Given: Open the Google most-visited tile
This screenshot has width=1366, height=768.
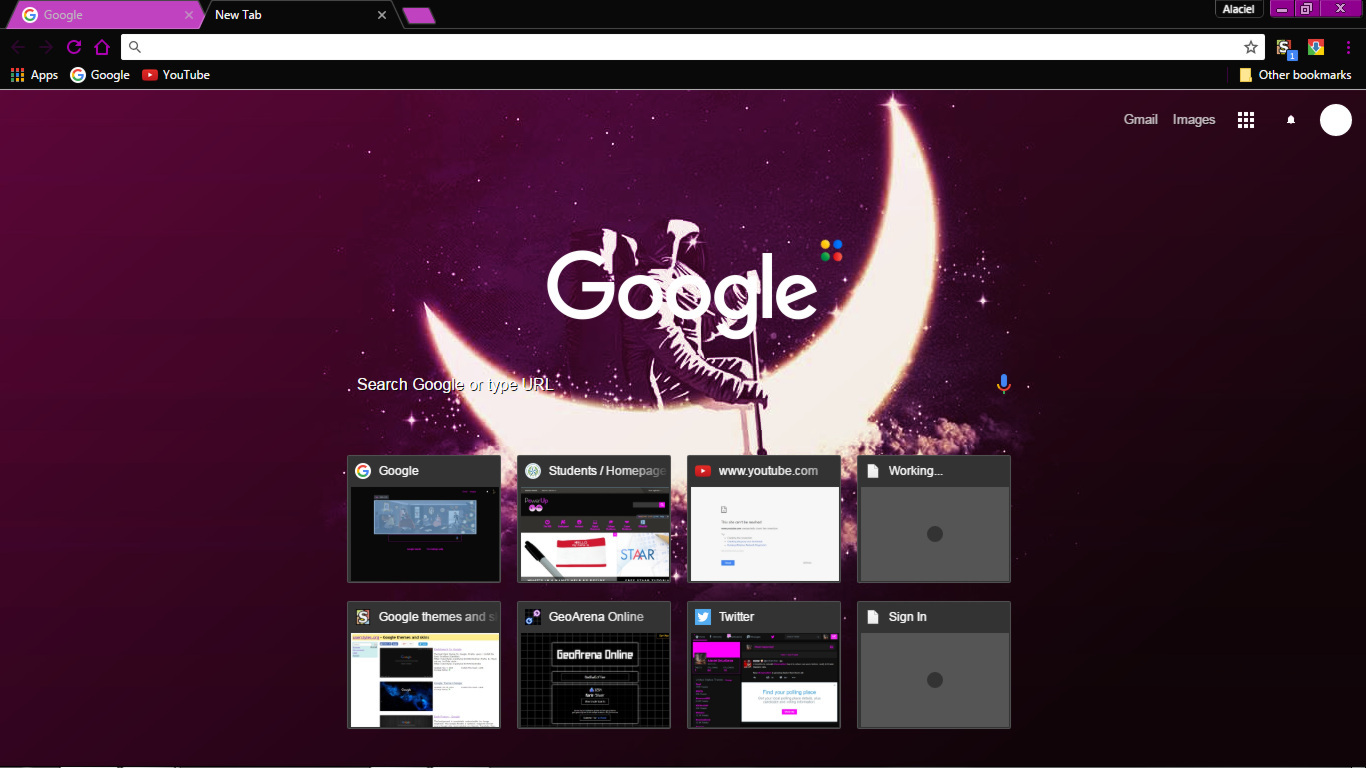Looking at the screenshot, I should [424, 519].
